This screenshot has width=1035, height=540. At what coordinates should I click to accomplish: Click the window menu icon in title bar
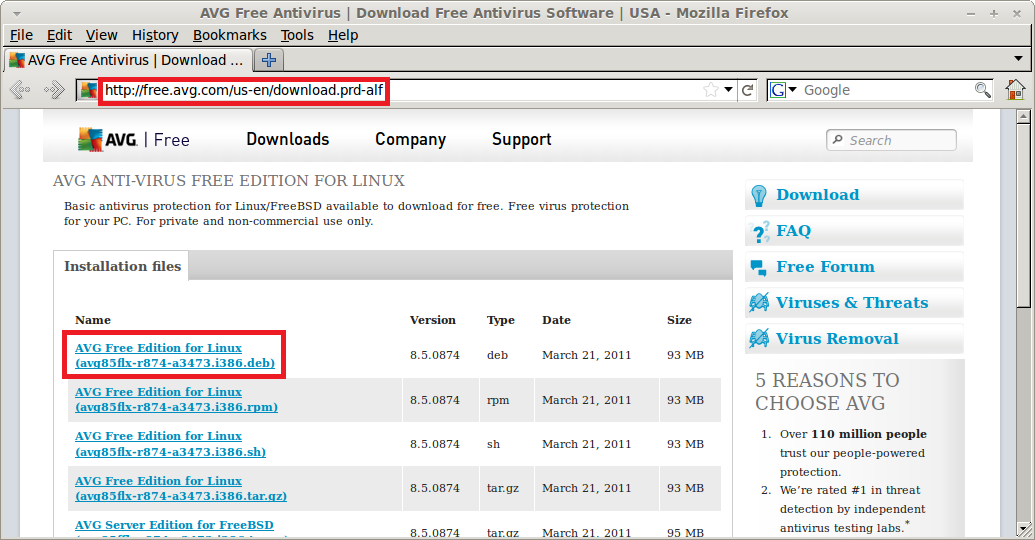(x=17, y=13)
